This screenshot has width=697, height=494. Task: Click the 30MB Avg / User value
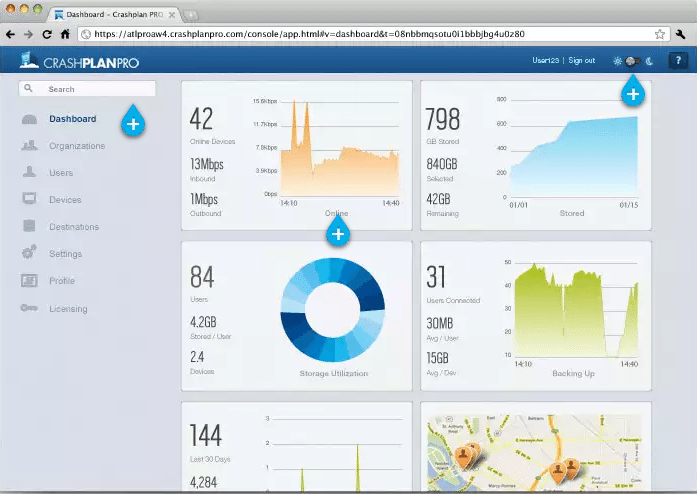[x=440, y=323]
